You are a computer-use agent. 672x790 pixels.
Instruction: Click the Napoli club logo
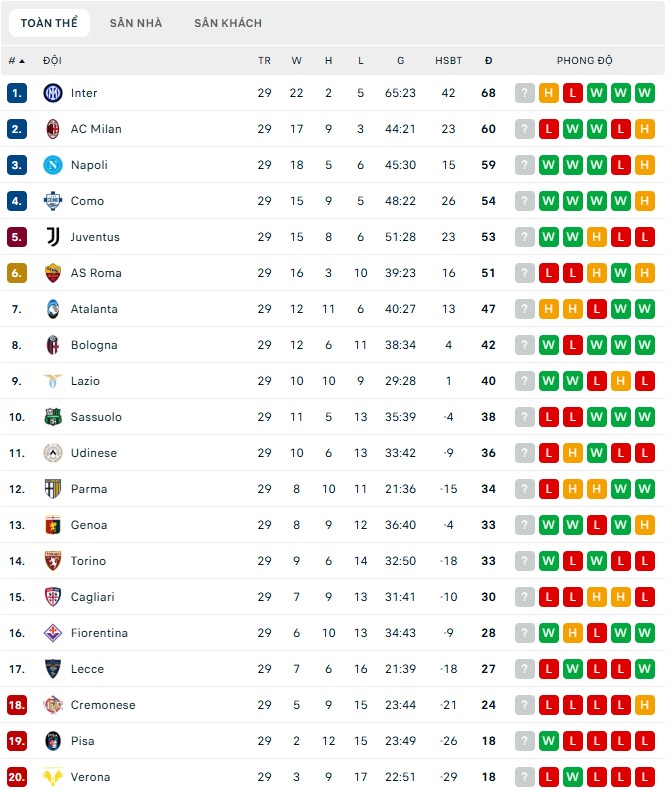[x=53, y=165]
